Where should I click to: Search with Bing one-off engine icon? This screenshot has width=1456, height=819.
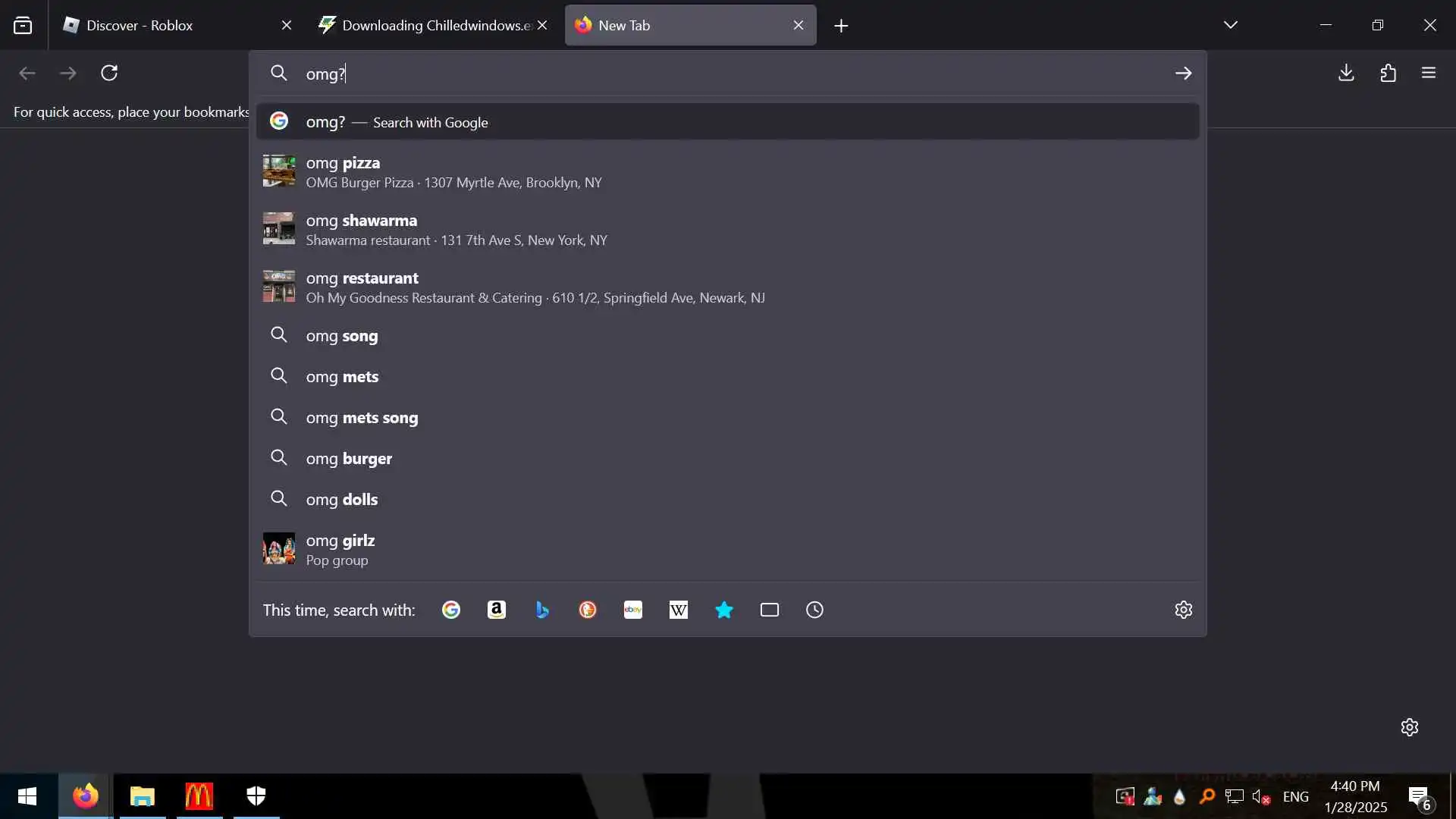(542, 610)
